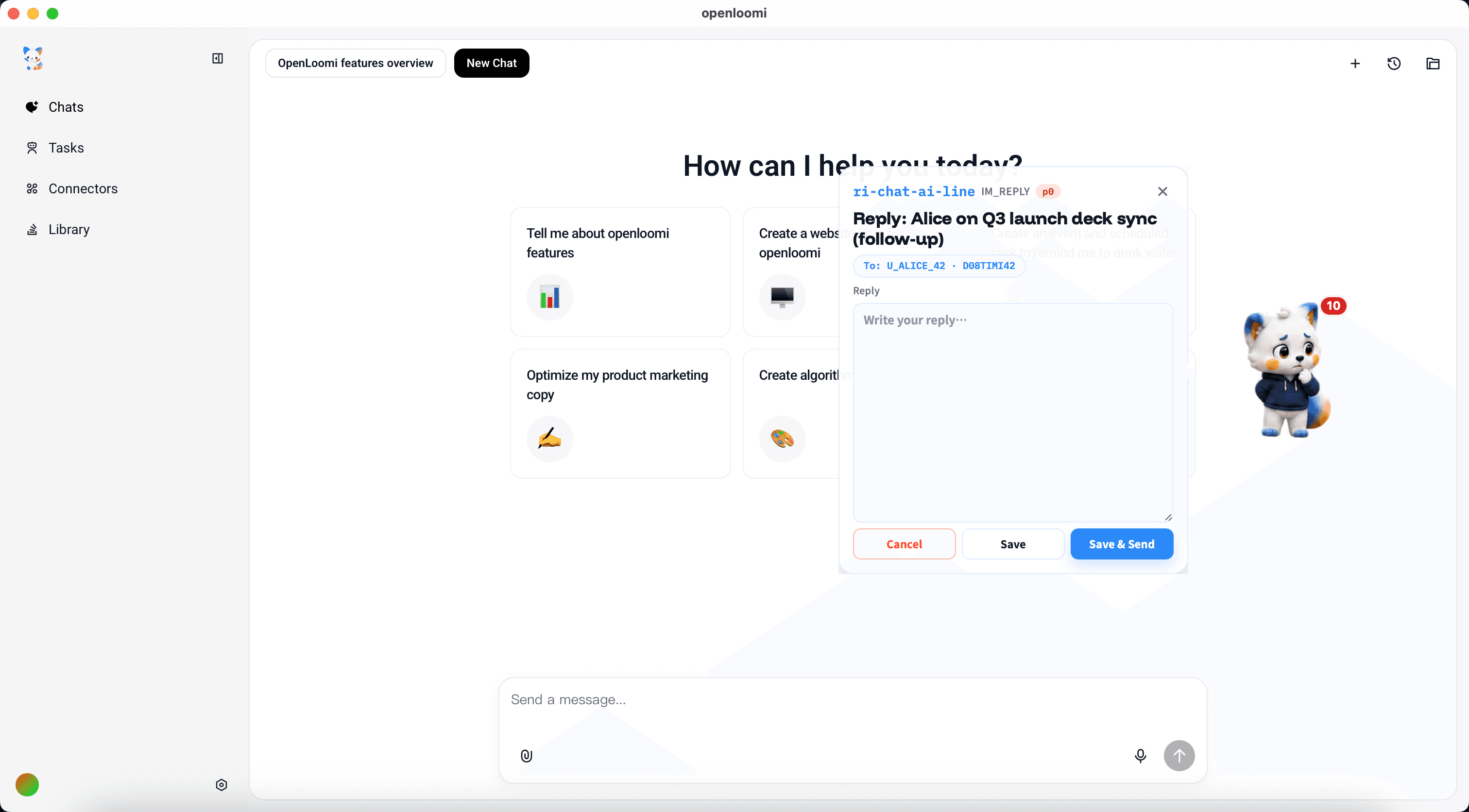
Task: Collapse the sidebar panel
Action: [217, 58]
